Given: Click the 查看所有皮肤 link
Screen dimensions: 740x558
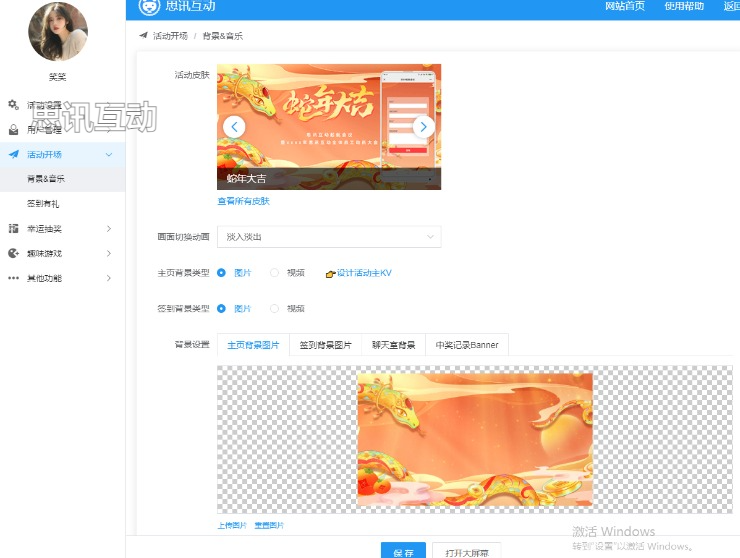Looking at the screenshot, I should point(244,201).
